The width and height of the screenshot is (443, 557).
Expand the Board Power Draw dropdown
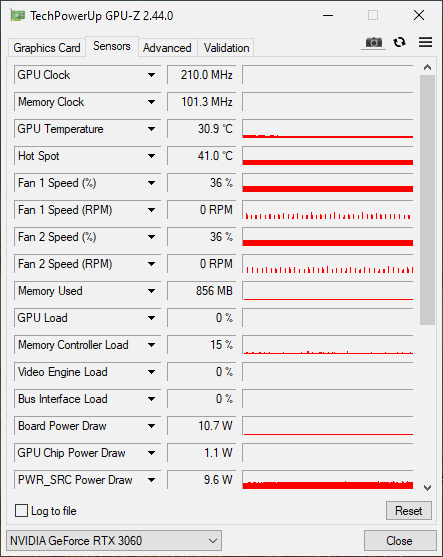pos(151,426)
